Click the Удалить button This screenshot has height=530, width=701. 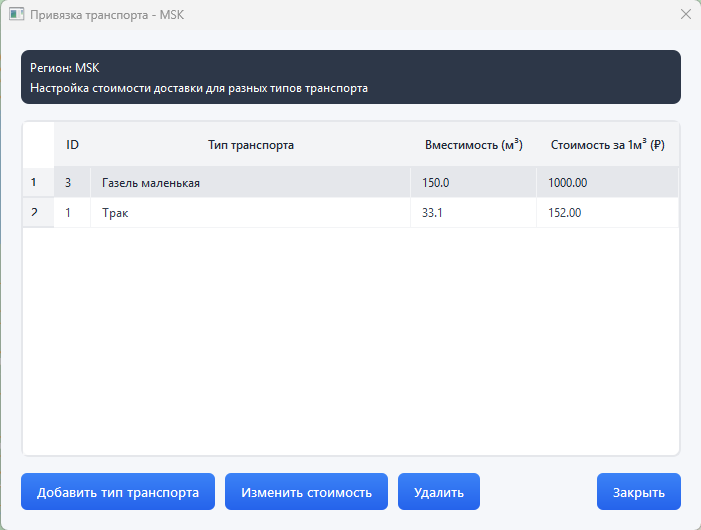pyautogui.click(x=439, y=492)
